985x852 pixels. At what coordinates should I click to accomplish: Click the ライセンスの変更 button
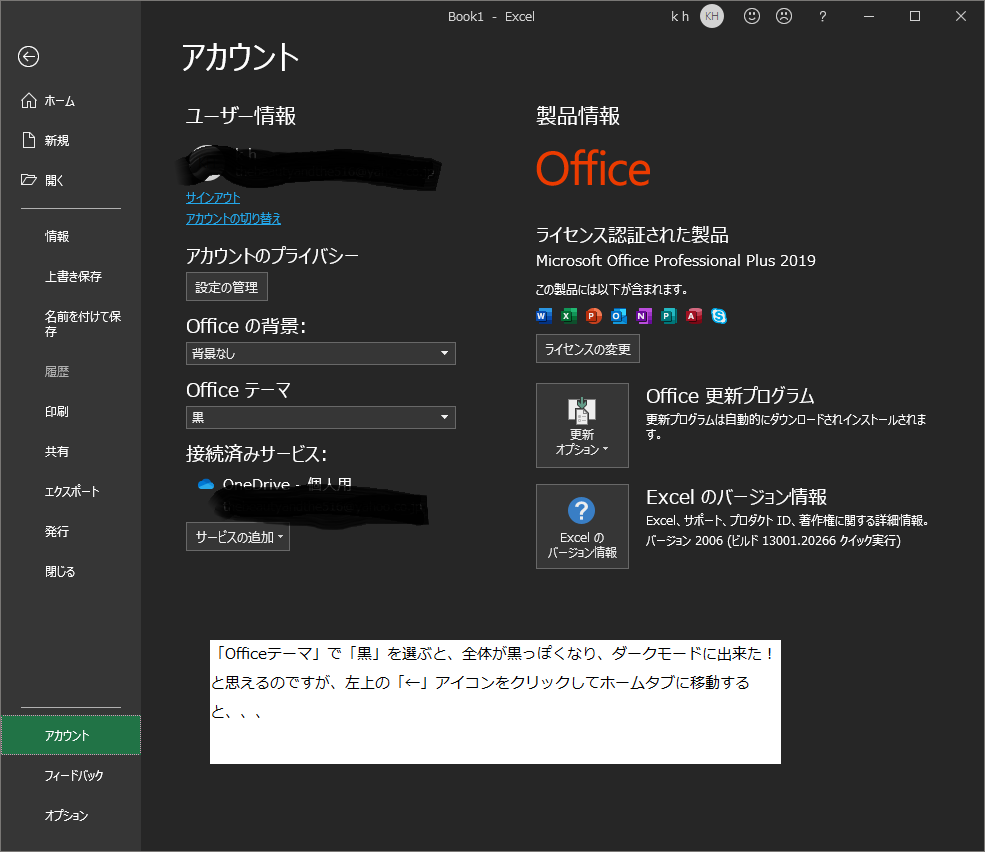click(x=587, y=349)
